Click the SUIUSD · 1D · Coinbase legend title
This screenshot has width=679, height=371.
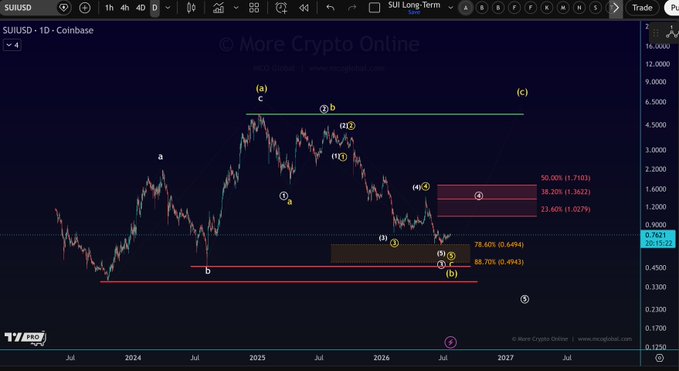pos(48,30)
